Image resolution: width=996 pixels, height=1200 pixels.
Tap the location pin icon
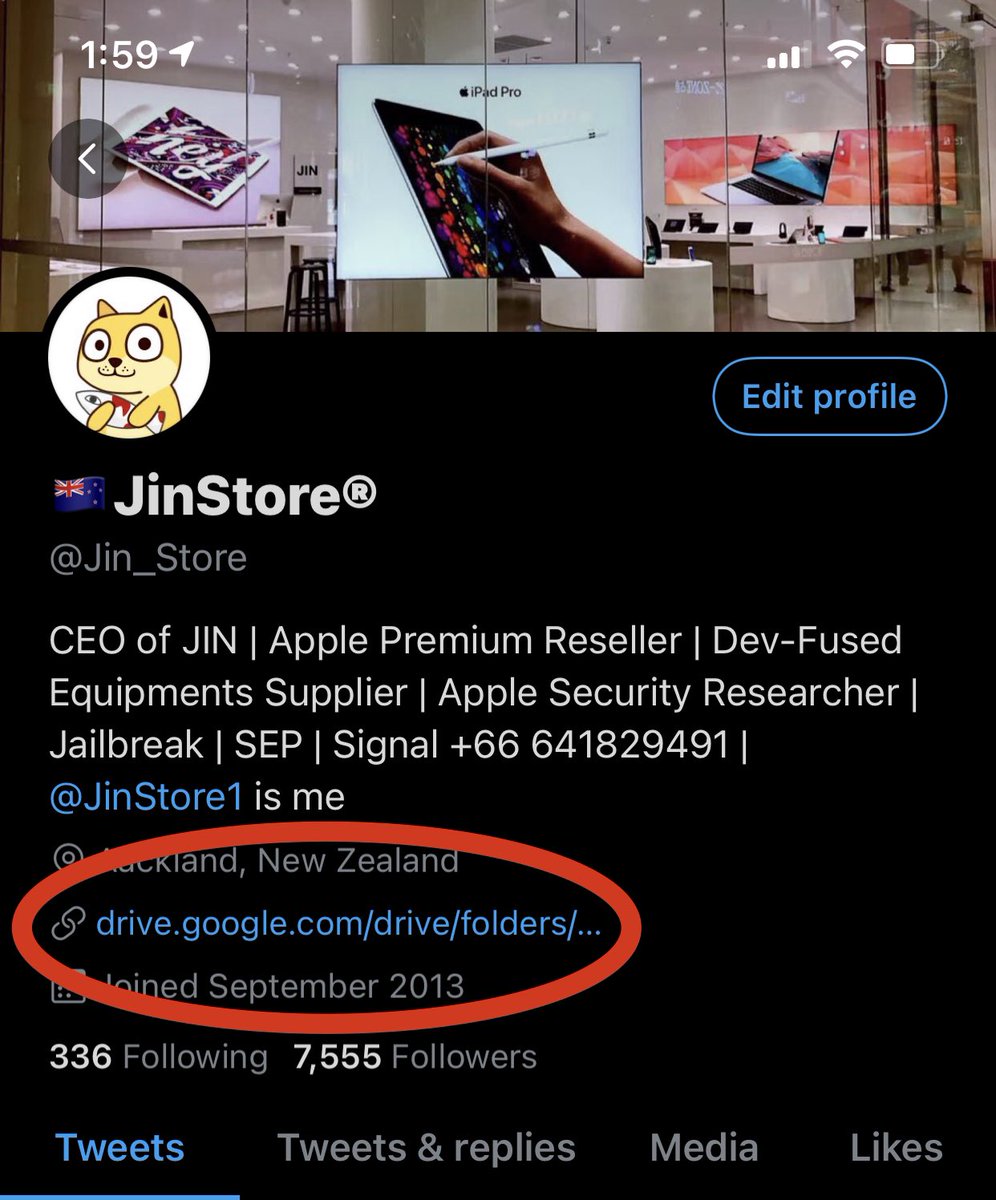(68, 860)
